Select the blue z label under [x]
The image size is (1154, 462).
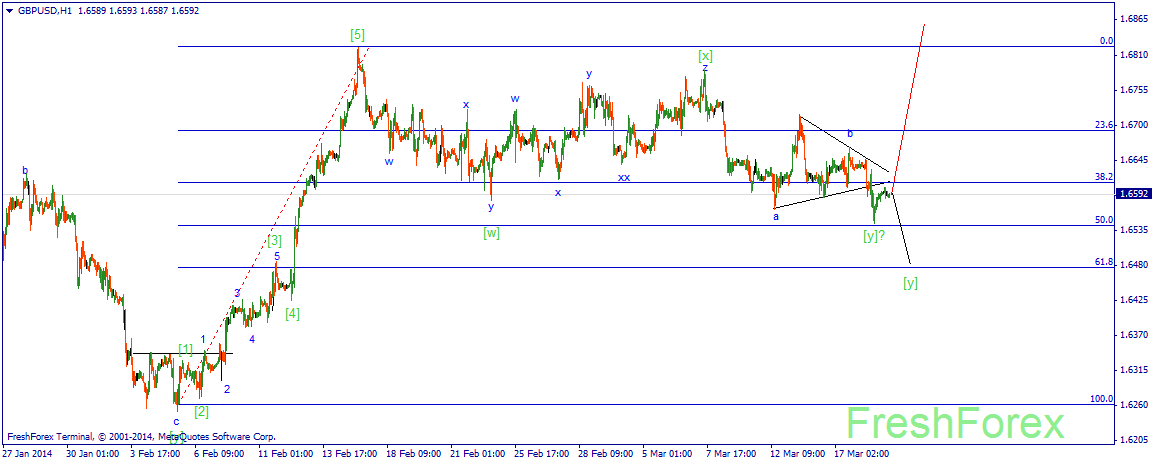coord(704,67)
